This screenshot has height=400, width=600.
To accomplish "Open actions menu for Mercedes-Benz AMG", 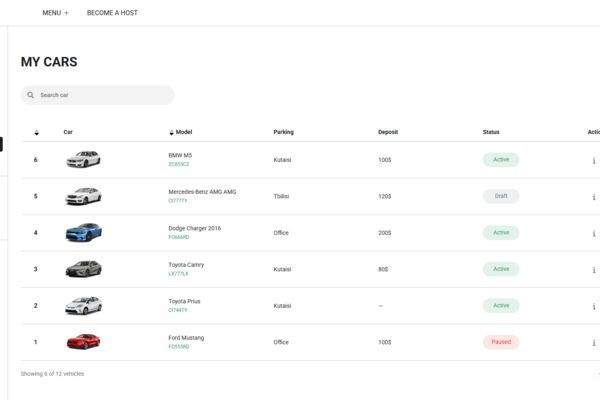I will click(594, 197).
